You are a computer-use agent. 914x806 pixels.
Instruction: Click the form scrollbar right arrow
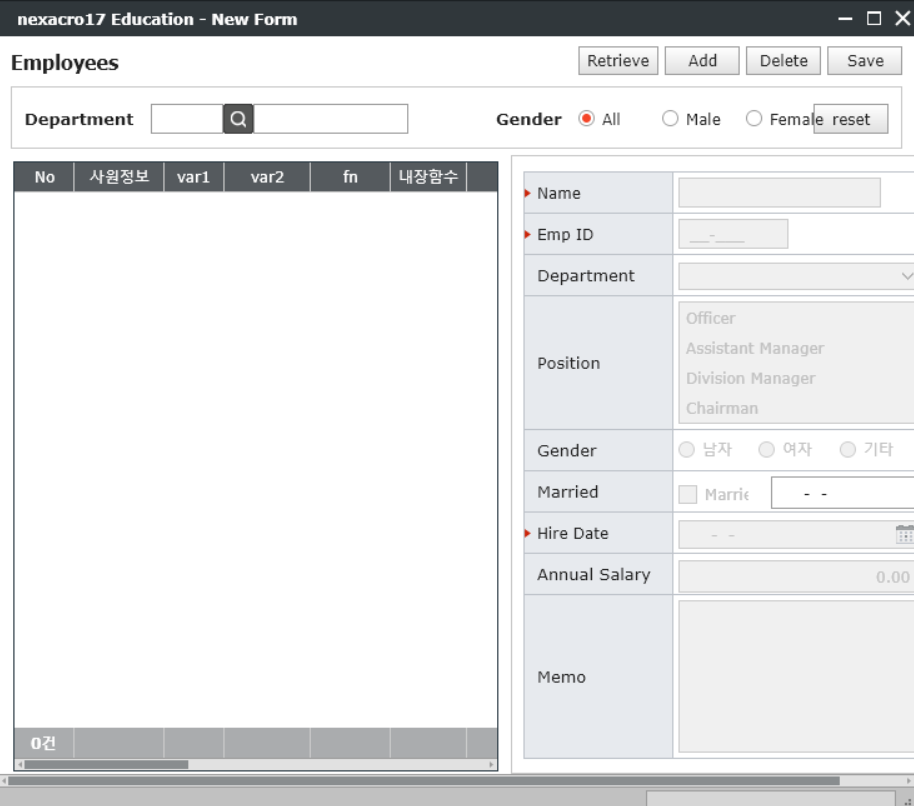[x=909, y=781]
